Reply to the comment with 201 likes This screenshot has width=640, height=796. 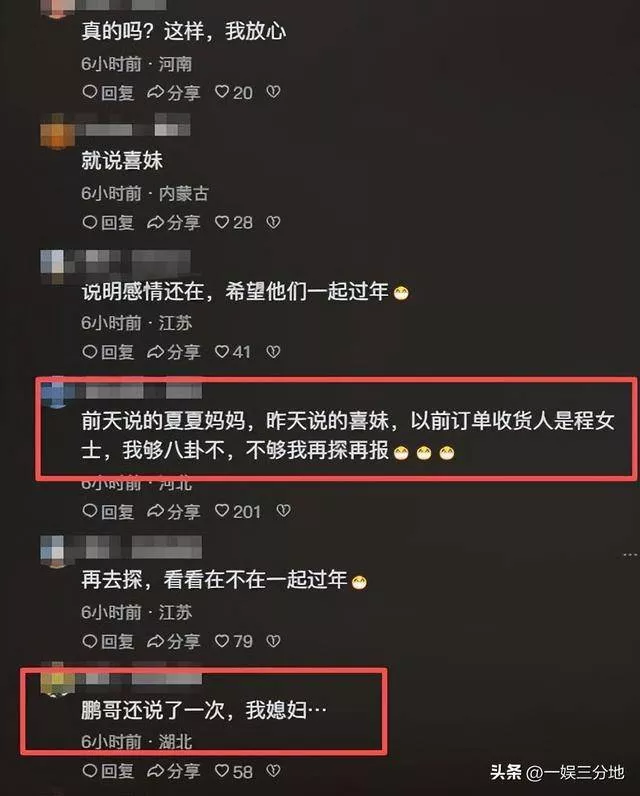(108, 511)
